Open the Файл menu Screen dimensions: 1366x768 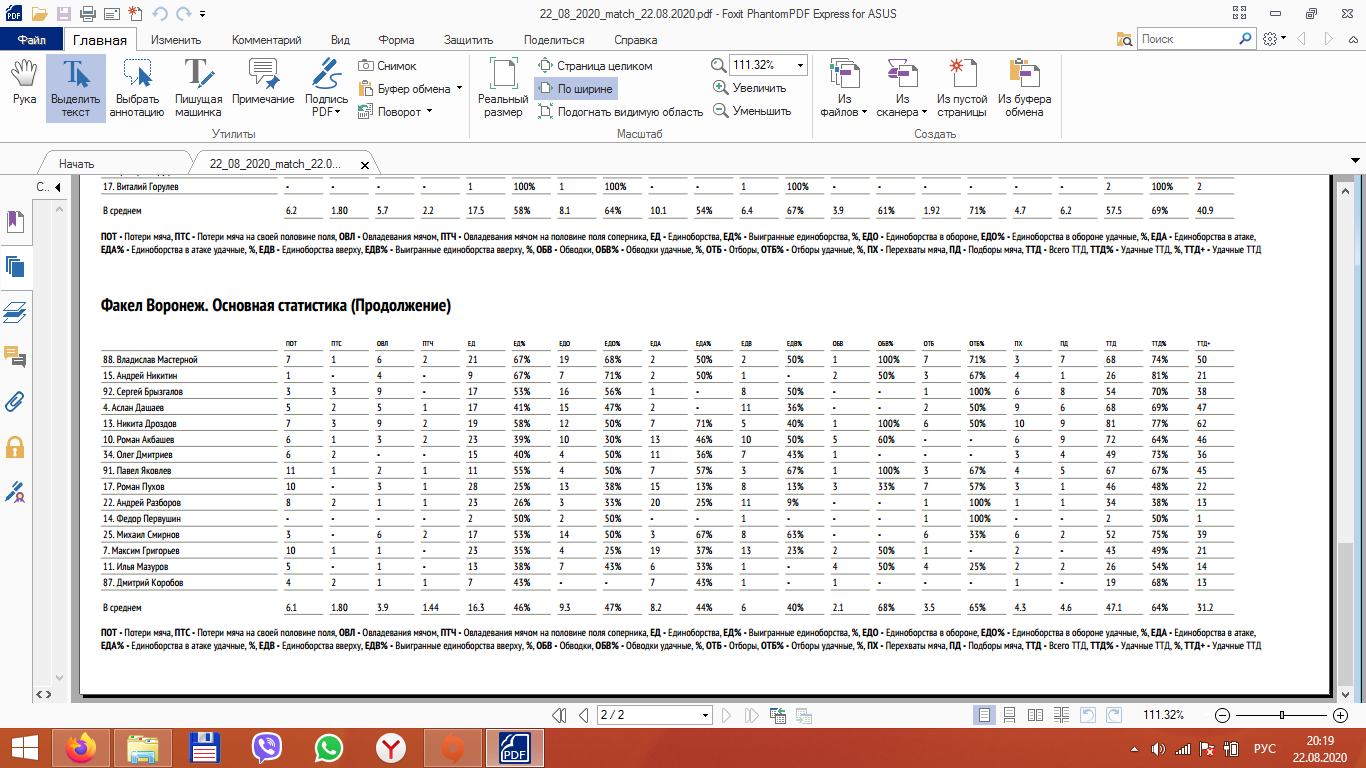pos(32,40)
